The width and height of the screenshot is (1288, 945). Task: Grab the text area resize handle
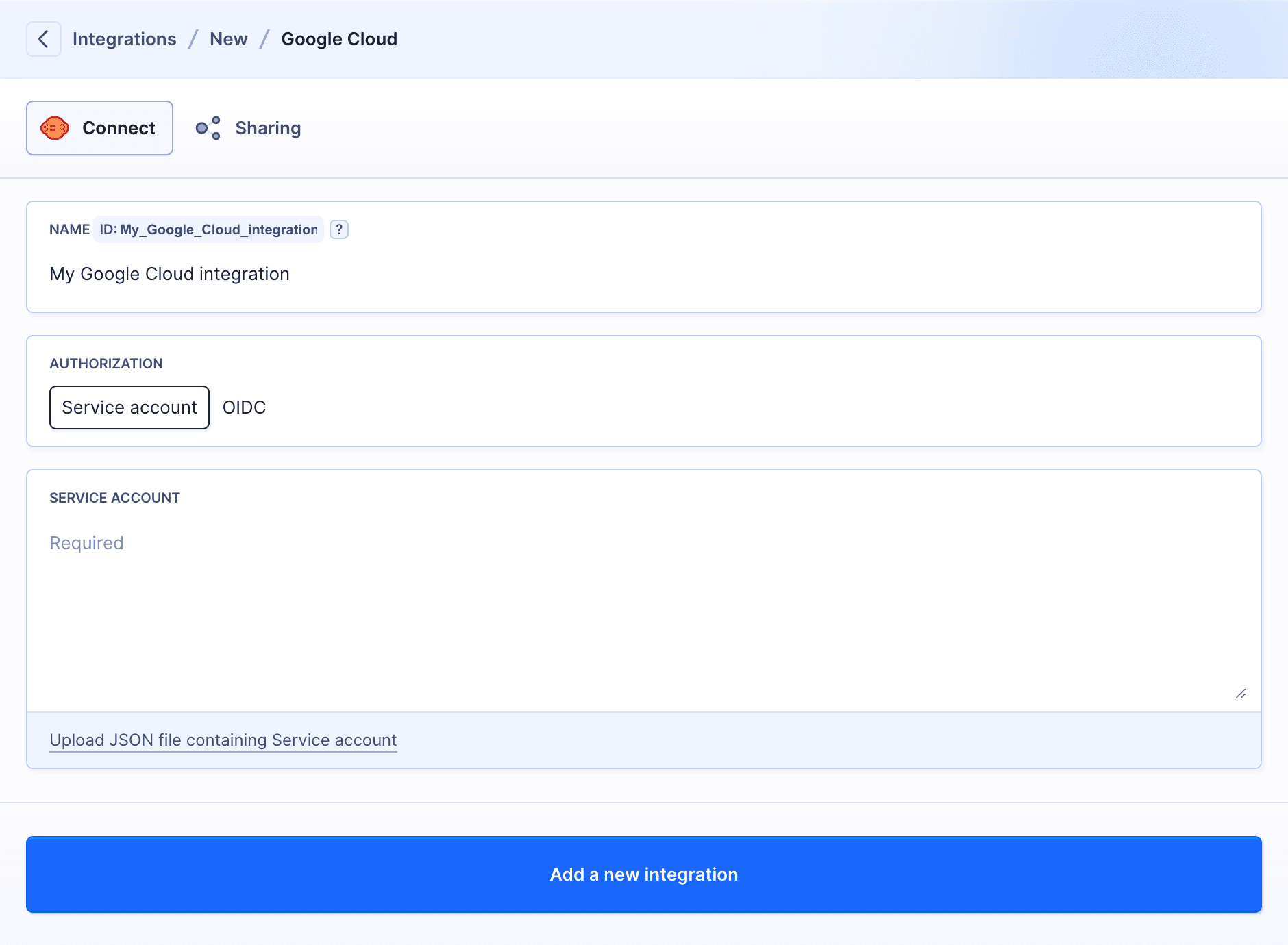[1241, 694]
